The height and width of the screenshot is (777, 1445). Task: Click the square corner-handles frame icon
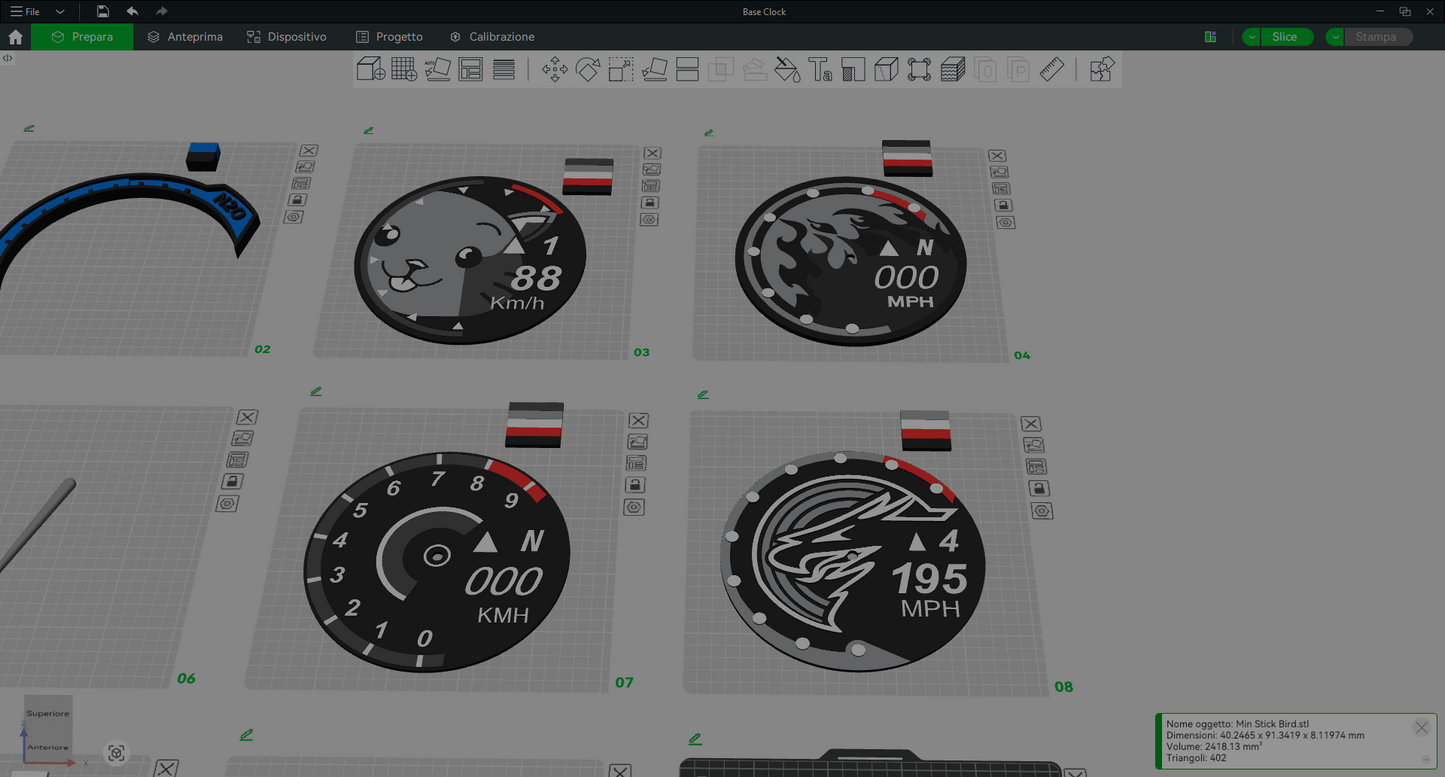point(919,69)
